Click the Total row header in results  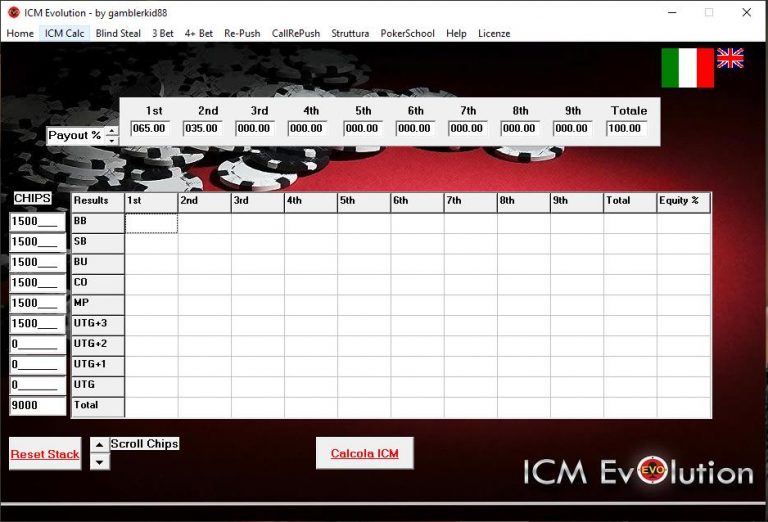coord(98,407)
